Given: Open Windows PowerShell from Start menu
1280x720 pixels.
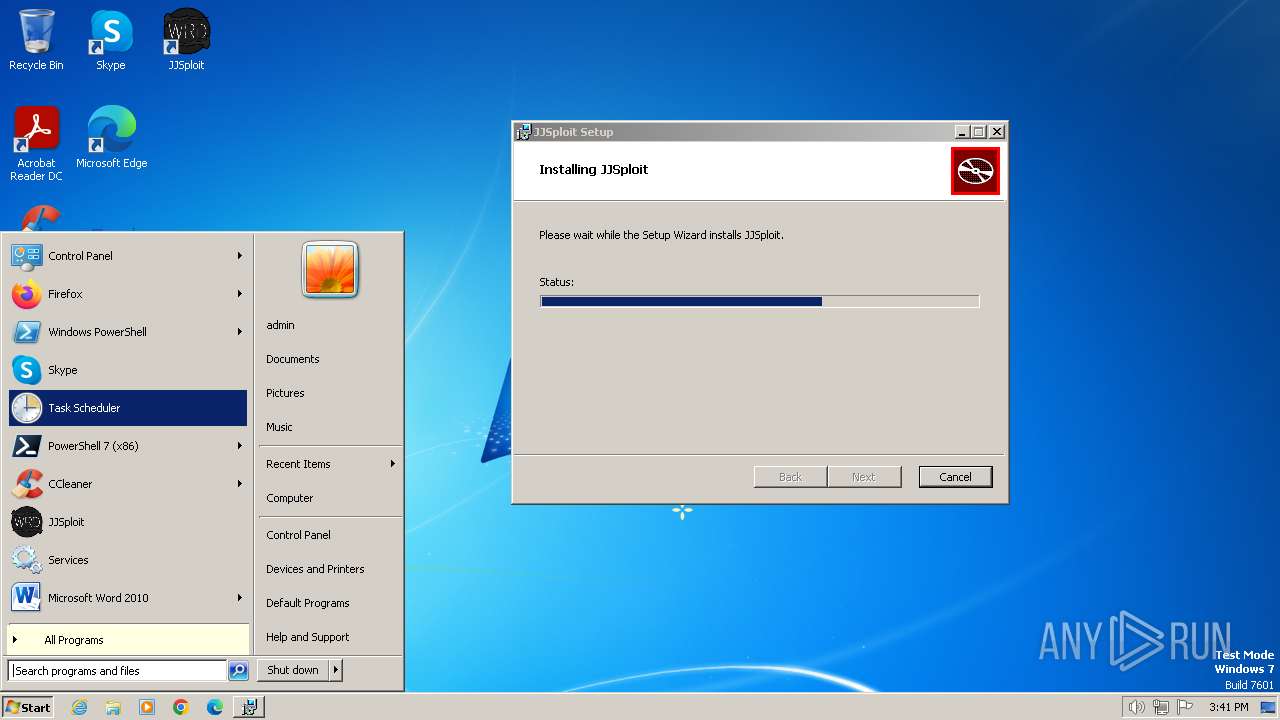Looking at the screenshot, I should (x=128, y=332).
